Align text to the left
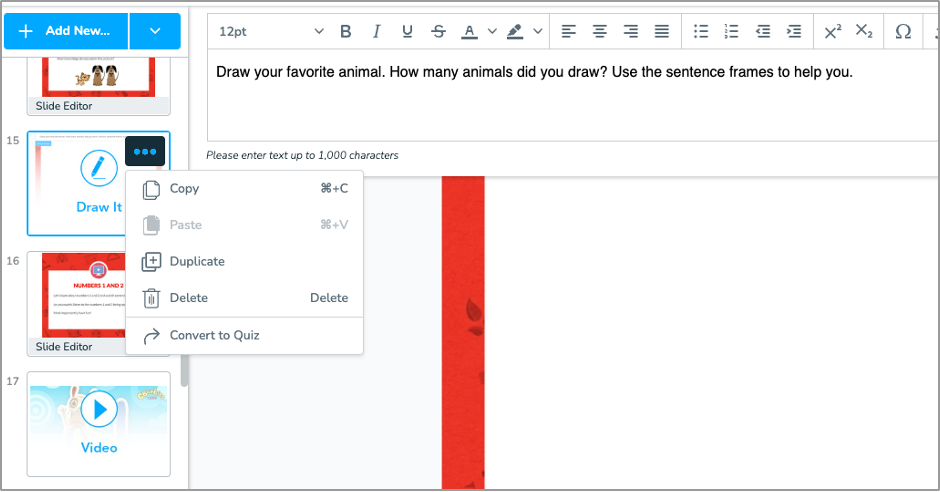 pyautogui.click(x=569, y=32)
